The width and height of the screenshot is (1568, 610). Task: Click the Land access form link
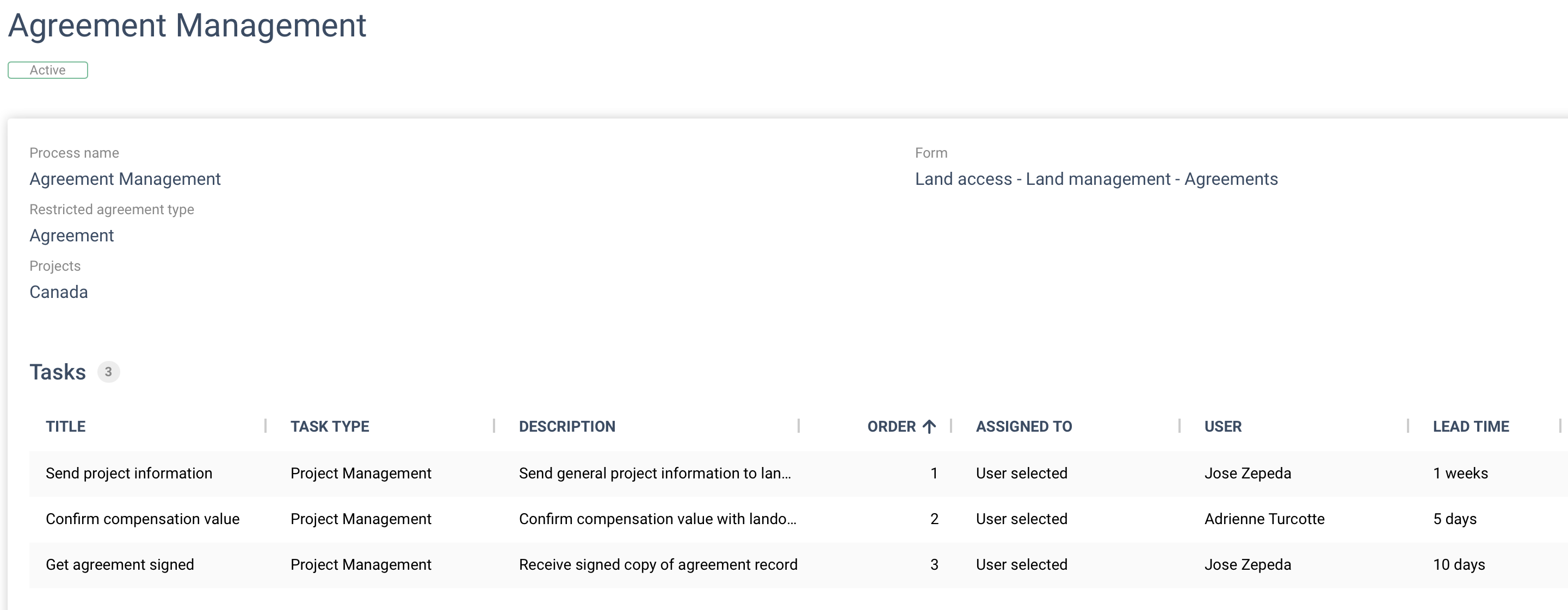click(1096, 179)
